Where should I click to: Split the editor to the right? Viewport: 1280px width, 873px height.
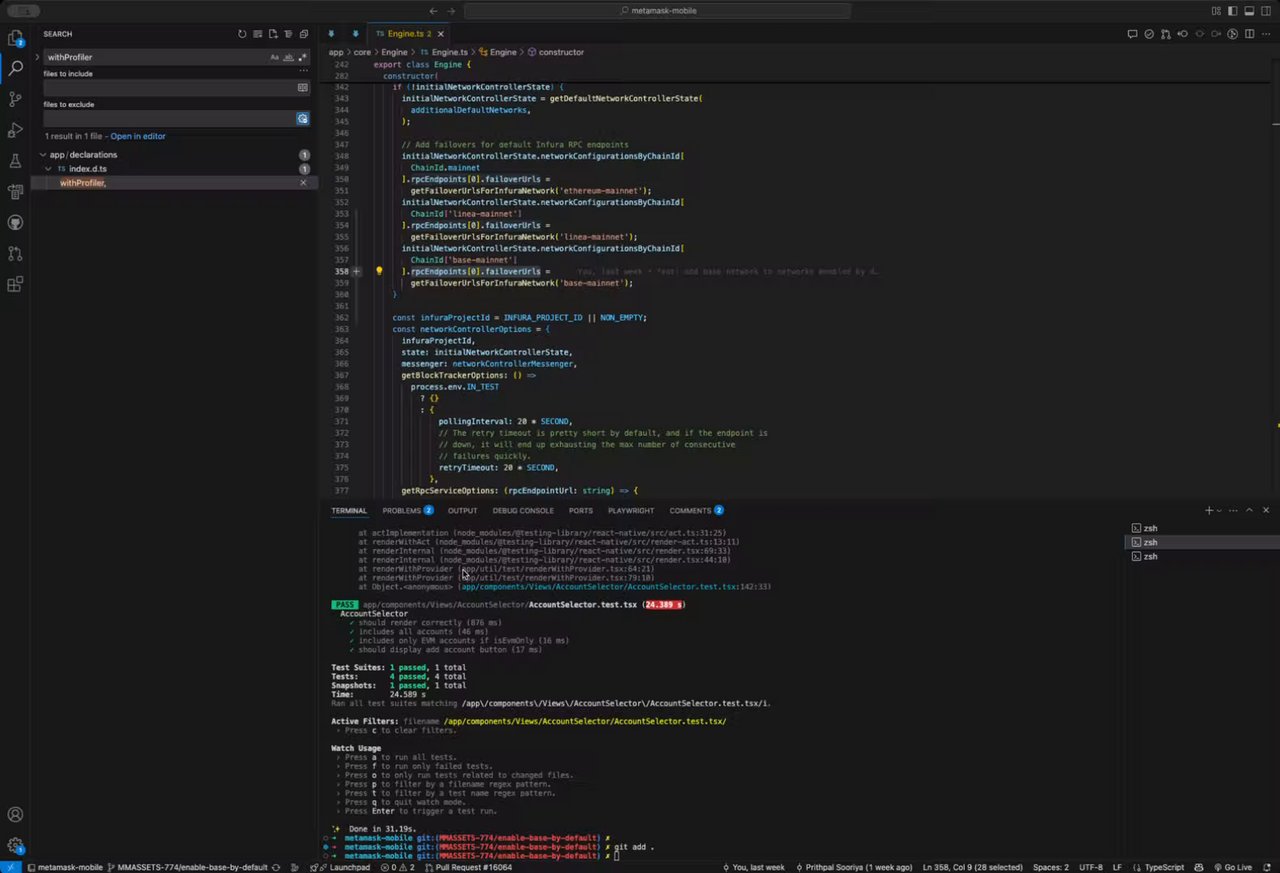click(x=1250, y=34)
